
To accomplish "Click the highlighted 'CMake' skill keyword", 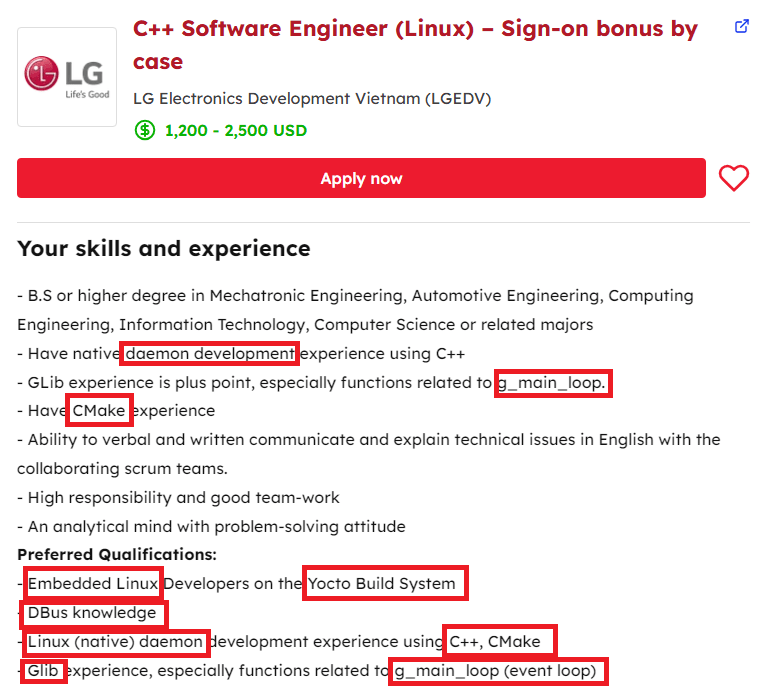I will 99,411.
